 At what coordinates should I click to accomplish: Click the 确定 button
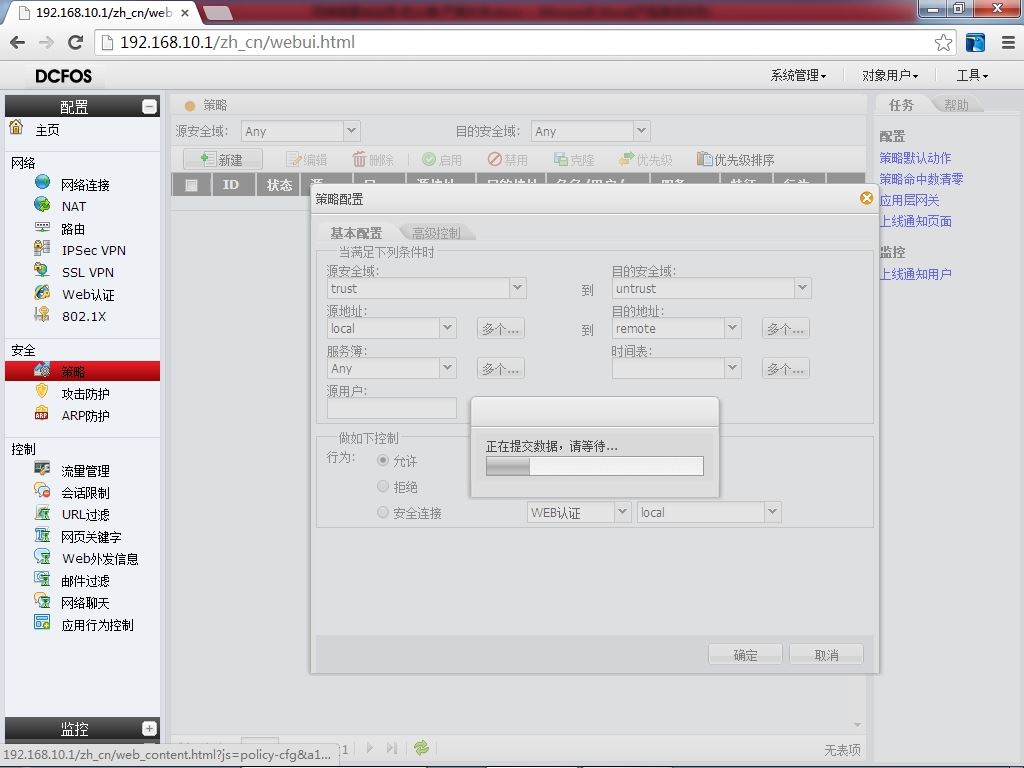click(745, 654)
